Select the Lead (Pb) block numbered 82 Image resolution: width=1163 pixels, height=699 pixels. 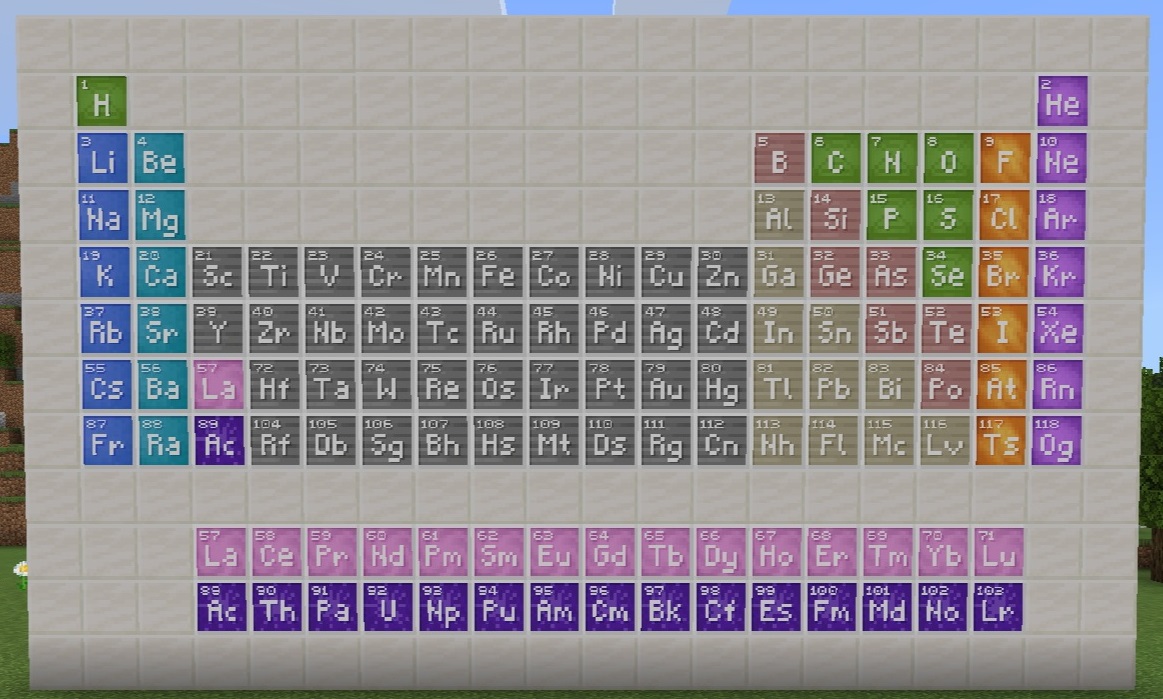coord(834,385)
